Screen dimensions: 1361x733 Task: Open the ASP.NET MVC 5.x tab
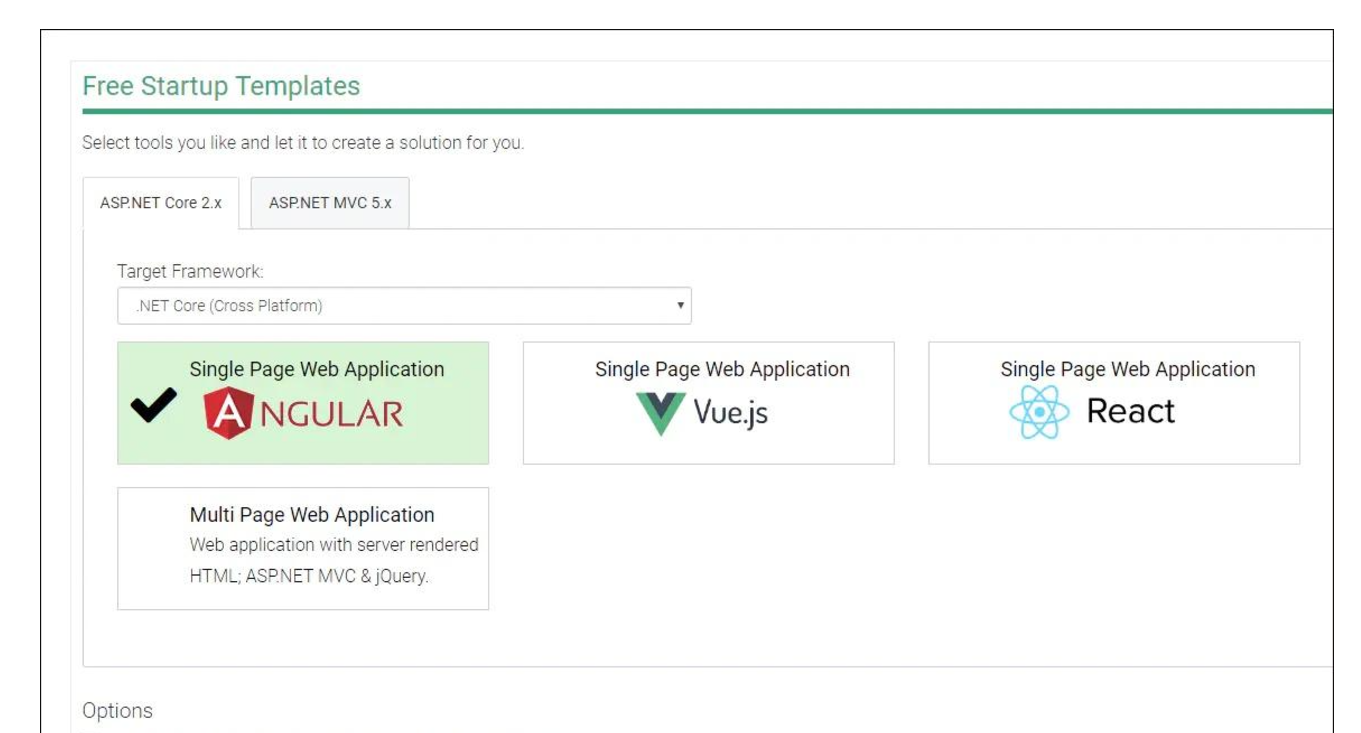pyautogui.click(x=330, y=203)
